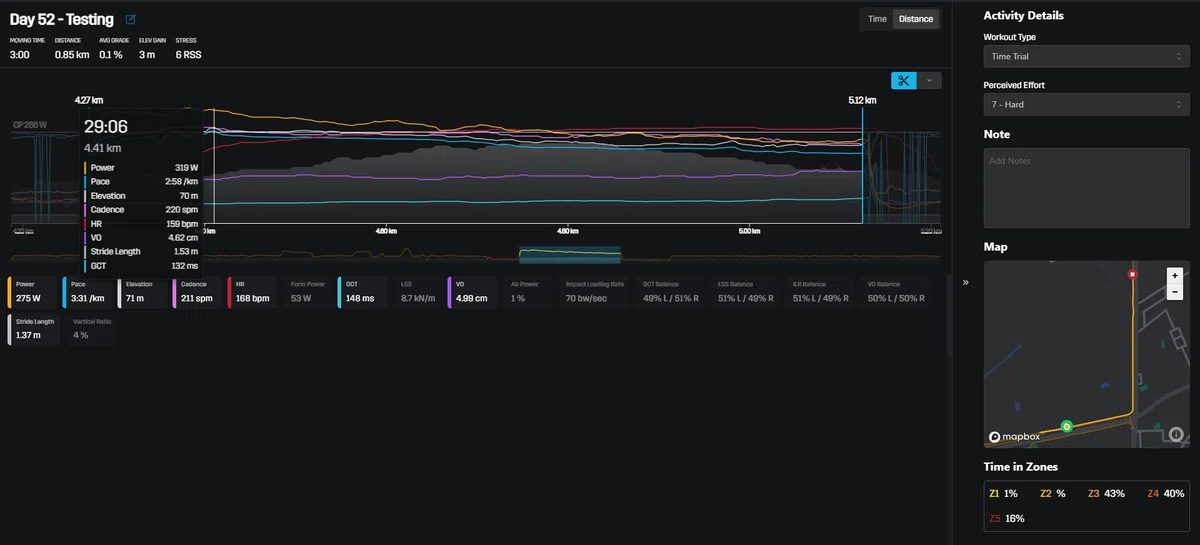Click the red end marker on the map
This screenshot has height=545, width=1200.
point(1132,274)
